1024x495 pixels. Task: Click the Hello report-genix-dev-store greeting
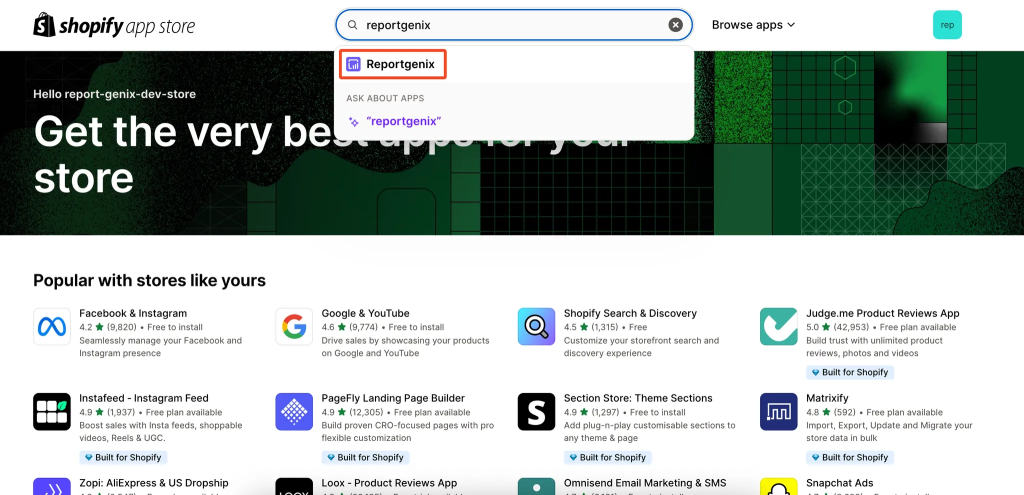click(114, 94)
